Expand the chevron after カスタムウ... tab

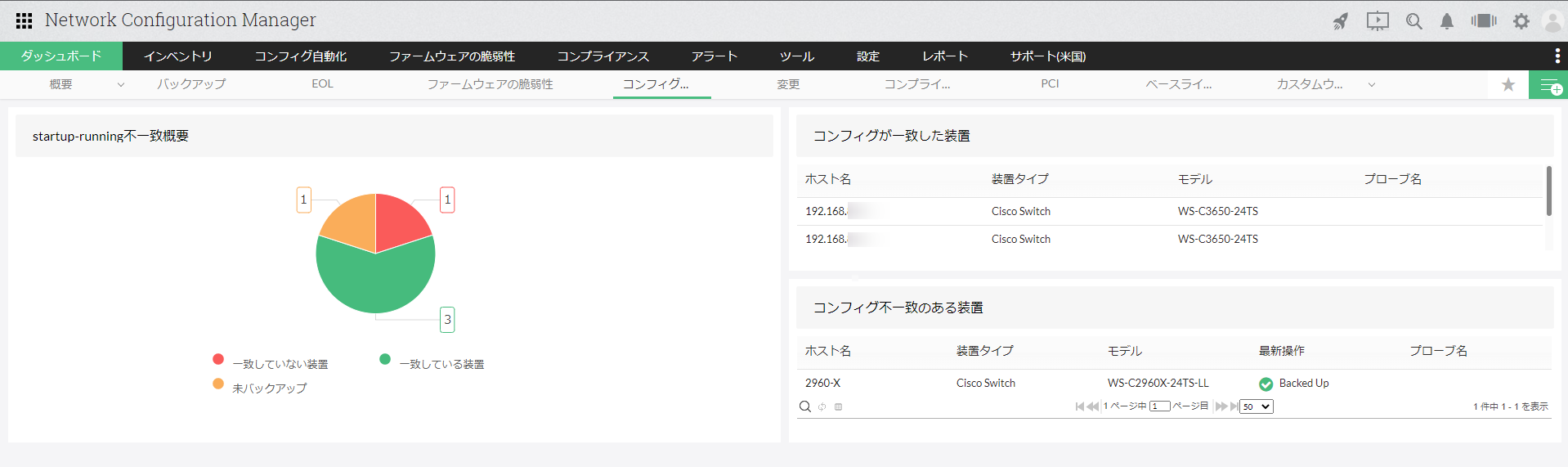(1372, 84)
